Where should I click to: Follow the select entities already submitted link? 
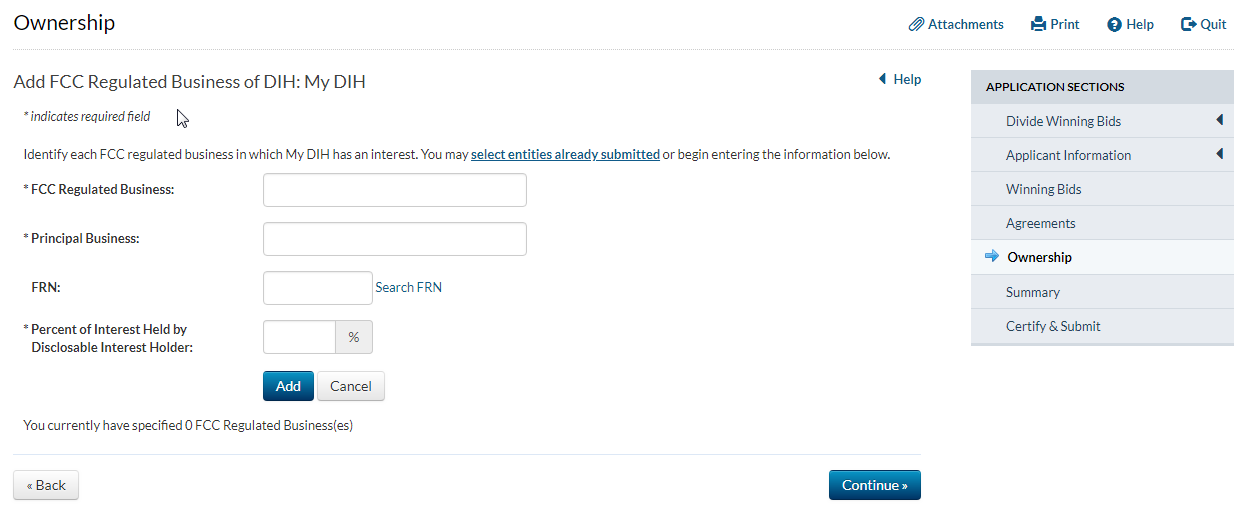coord(565,155)
